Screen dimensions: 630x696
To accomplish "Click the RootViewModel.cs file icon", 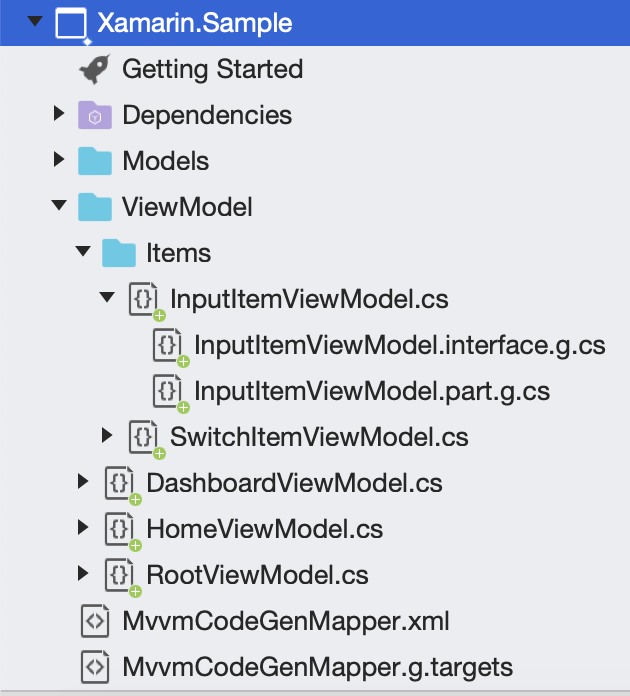I will pyautogui.click(x=122, y=577).
